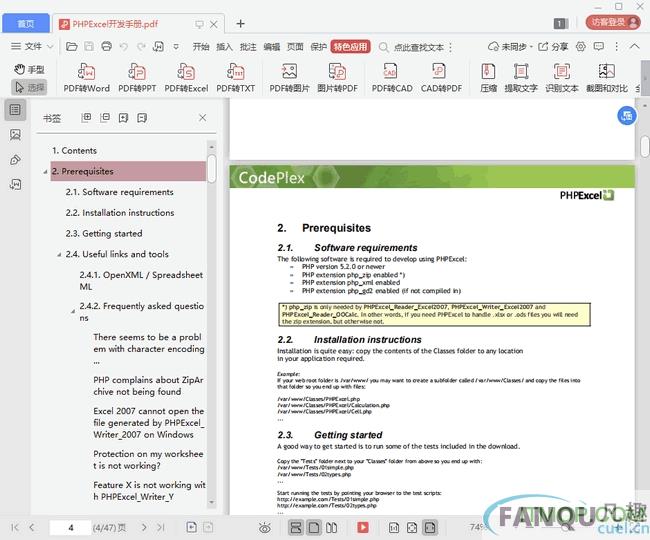
Task: Open the 保护 ribbon tab
Action: click(319, 47)
